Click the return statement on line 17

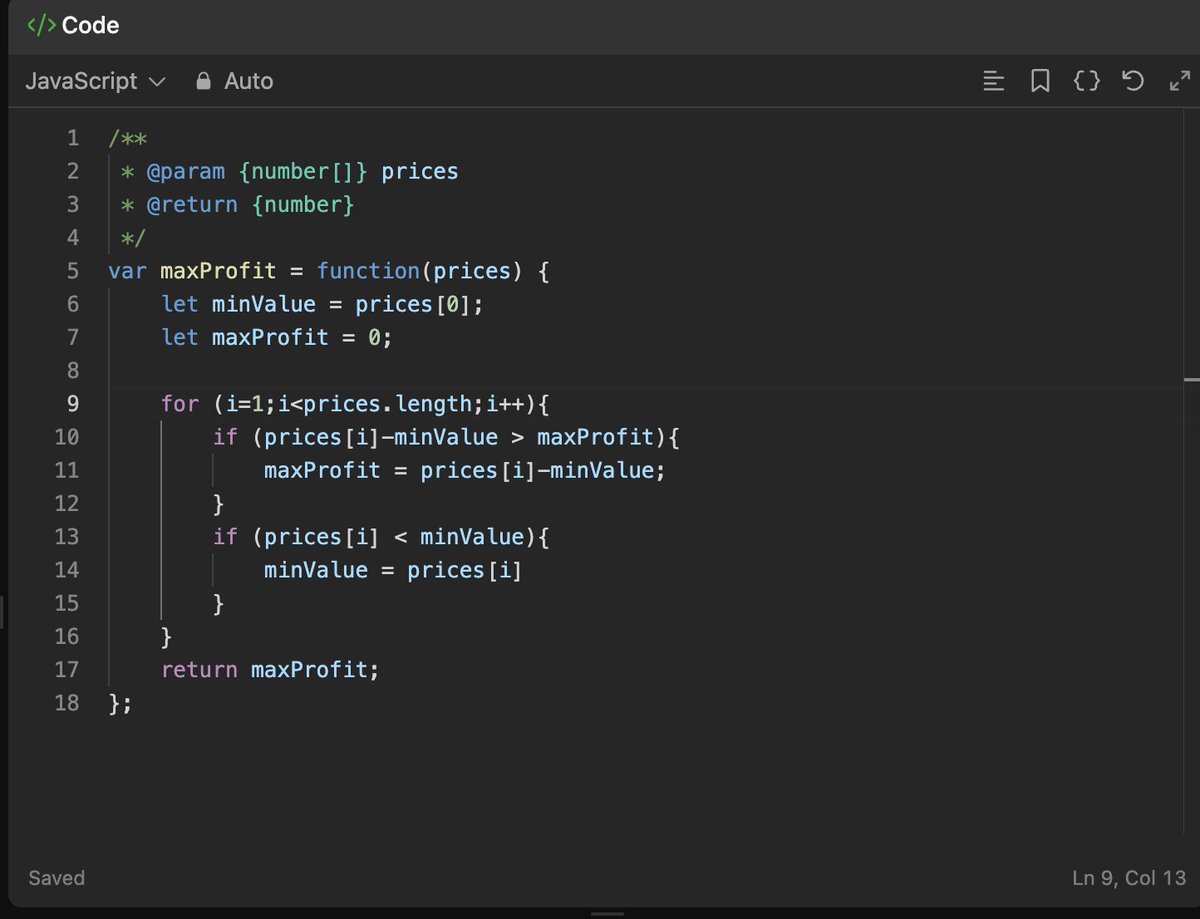click(x=199, y=669)
